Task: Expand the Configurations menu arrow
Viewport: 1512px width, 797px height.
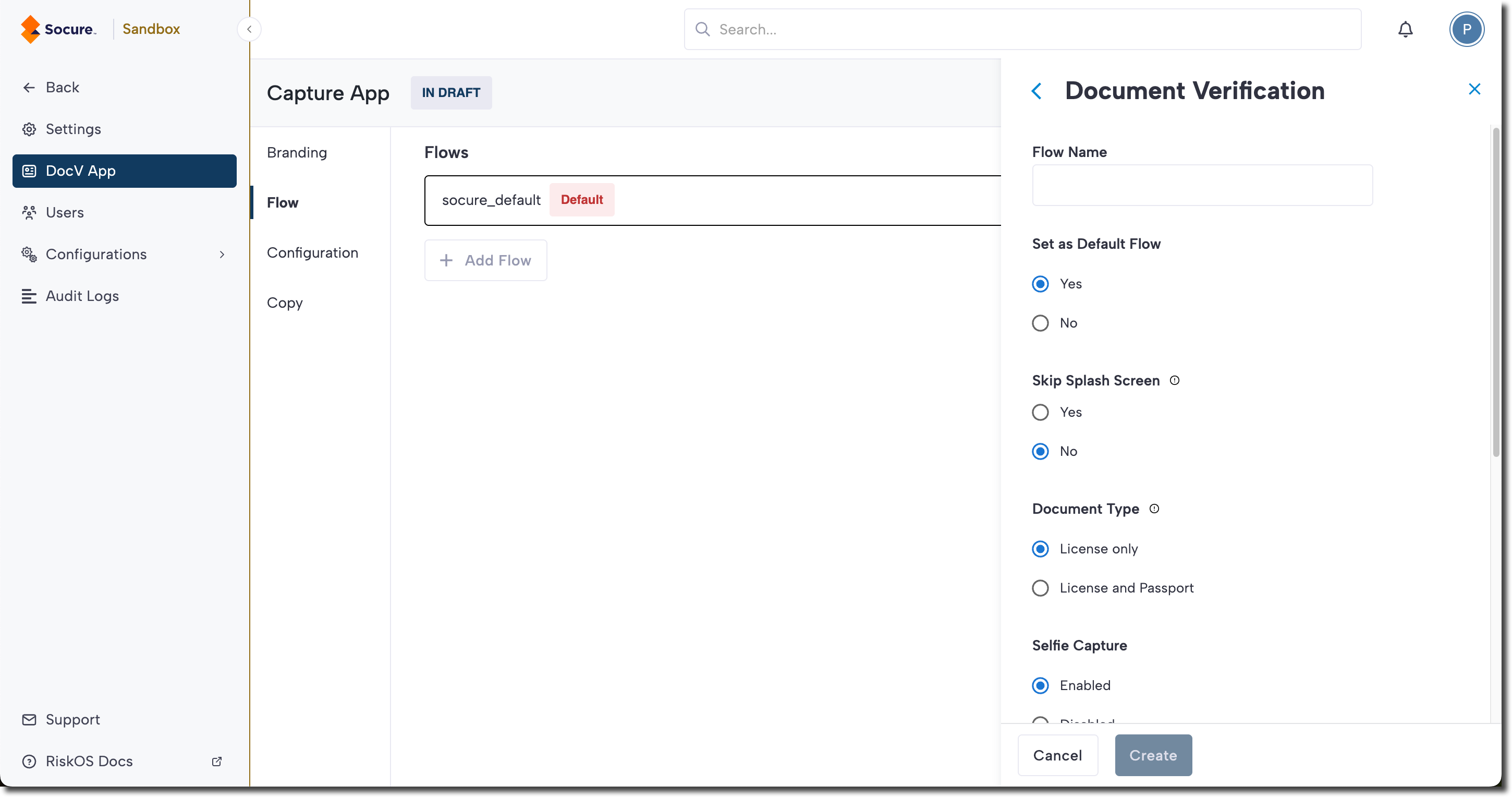Action: 222,255
